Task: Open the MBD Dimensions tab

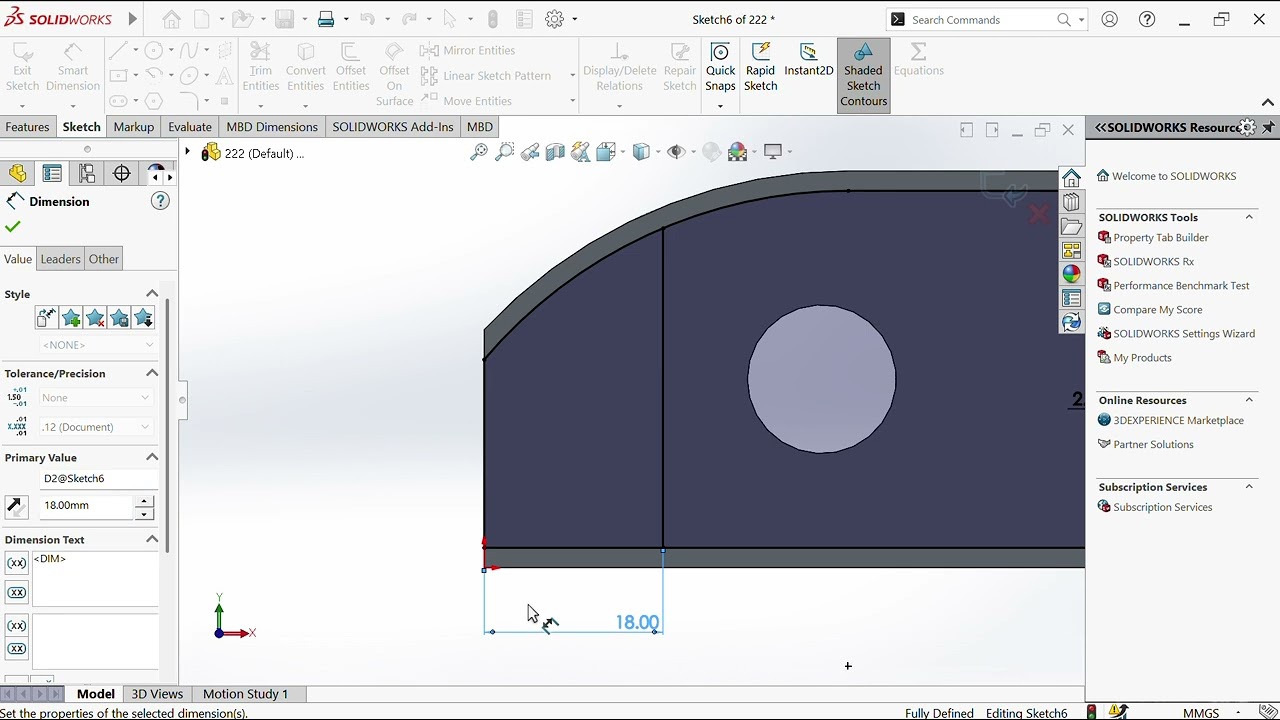Action: click(x=272, y=127)
